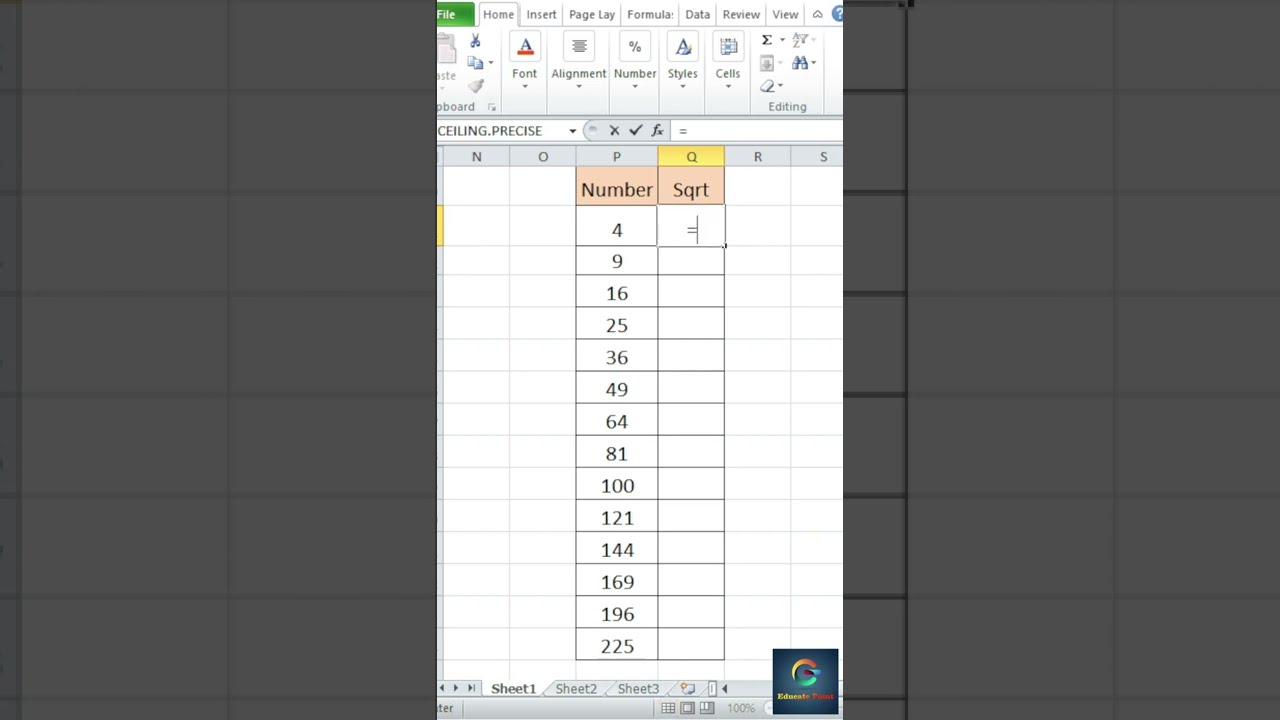This screenshot has width=1280, height=720.
Task: Confirm the formula with checkmark icon
Action: [x=635, y=131]
